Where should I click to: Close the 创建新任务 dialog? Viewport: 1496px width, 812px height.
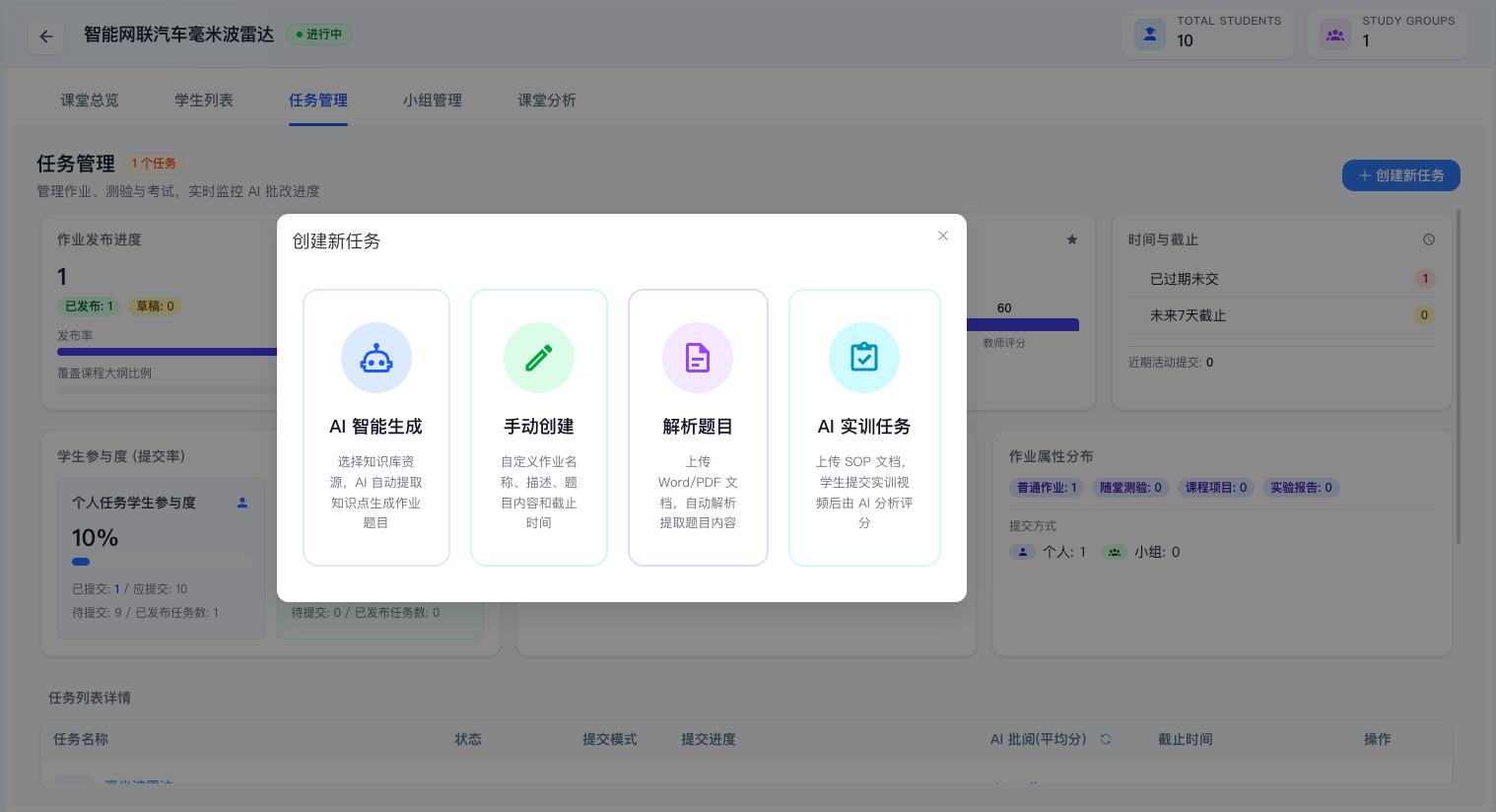coord(943,236)
